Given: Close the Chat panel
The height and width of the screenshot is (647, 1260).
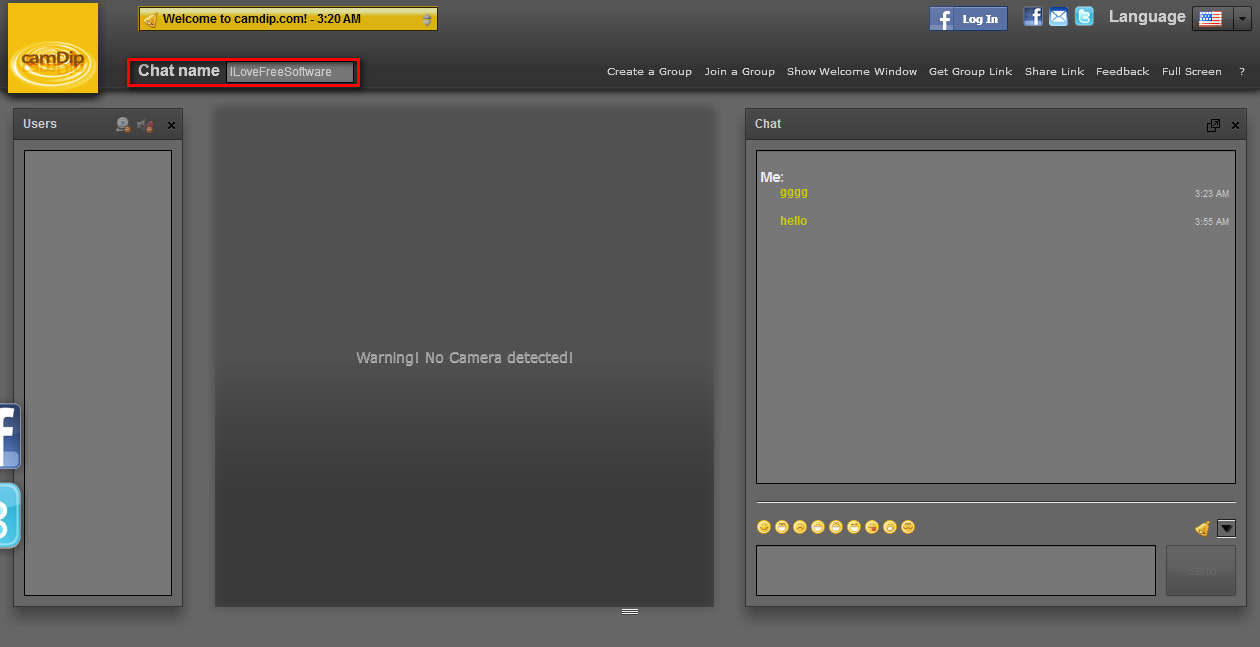Looking at the screenshot, I should (1235, 125).
